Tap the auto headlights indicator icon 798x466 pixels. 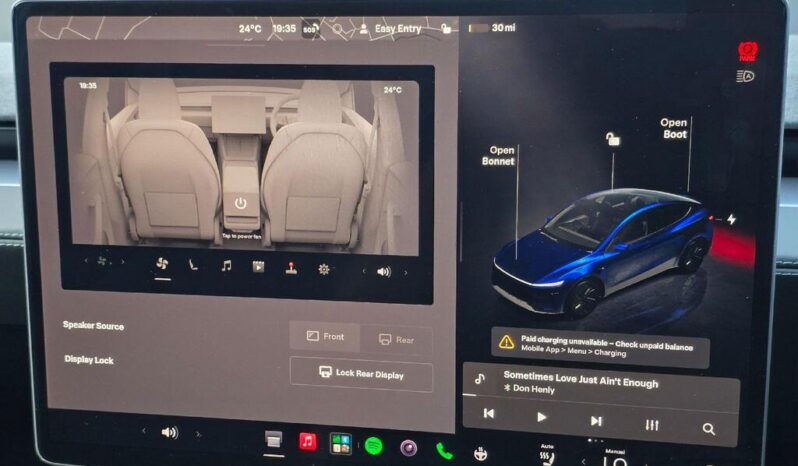coord(746,76)
